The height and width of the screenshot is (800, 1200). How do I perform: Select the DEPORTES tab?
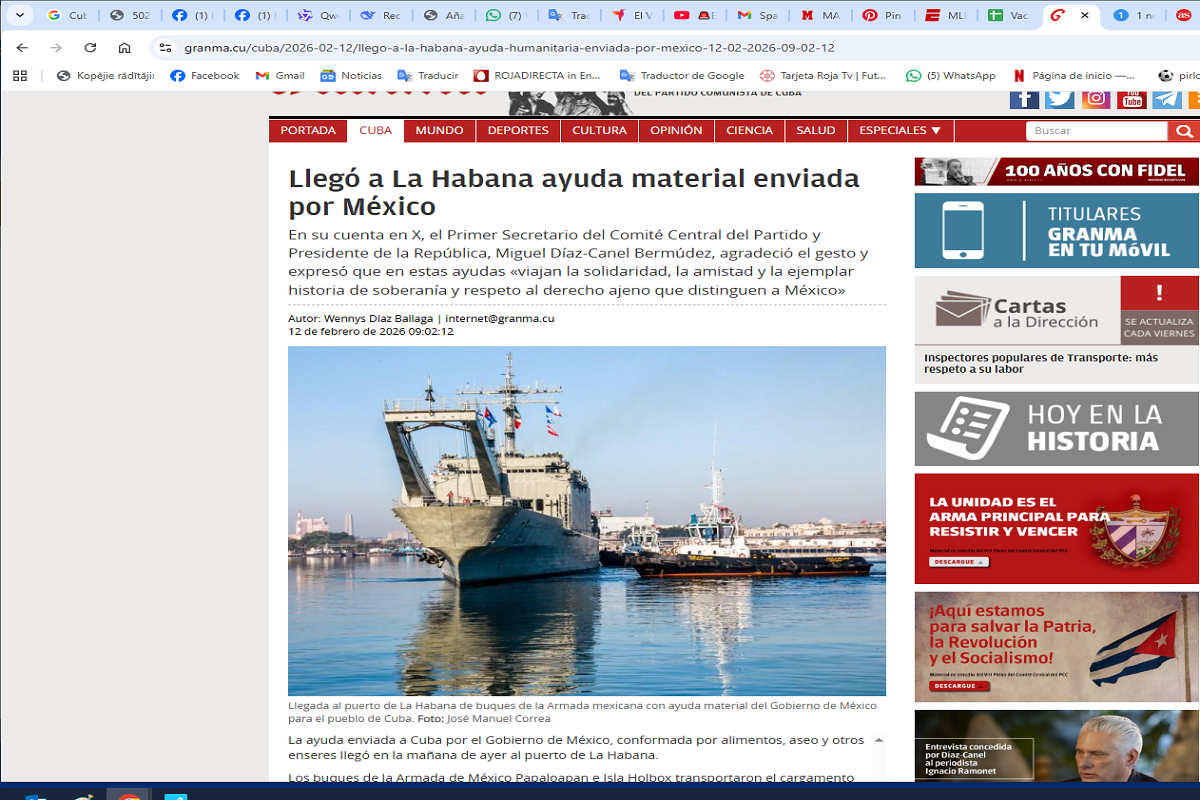(x=518, y=130)
